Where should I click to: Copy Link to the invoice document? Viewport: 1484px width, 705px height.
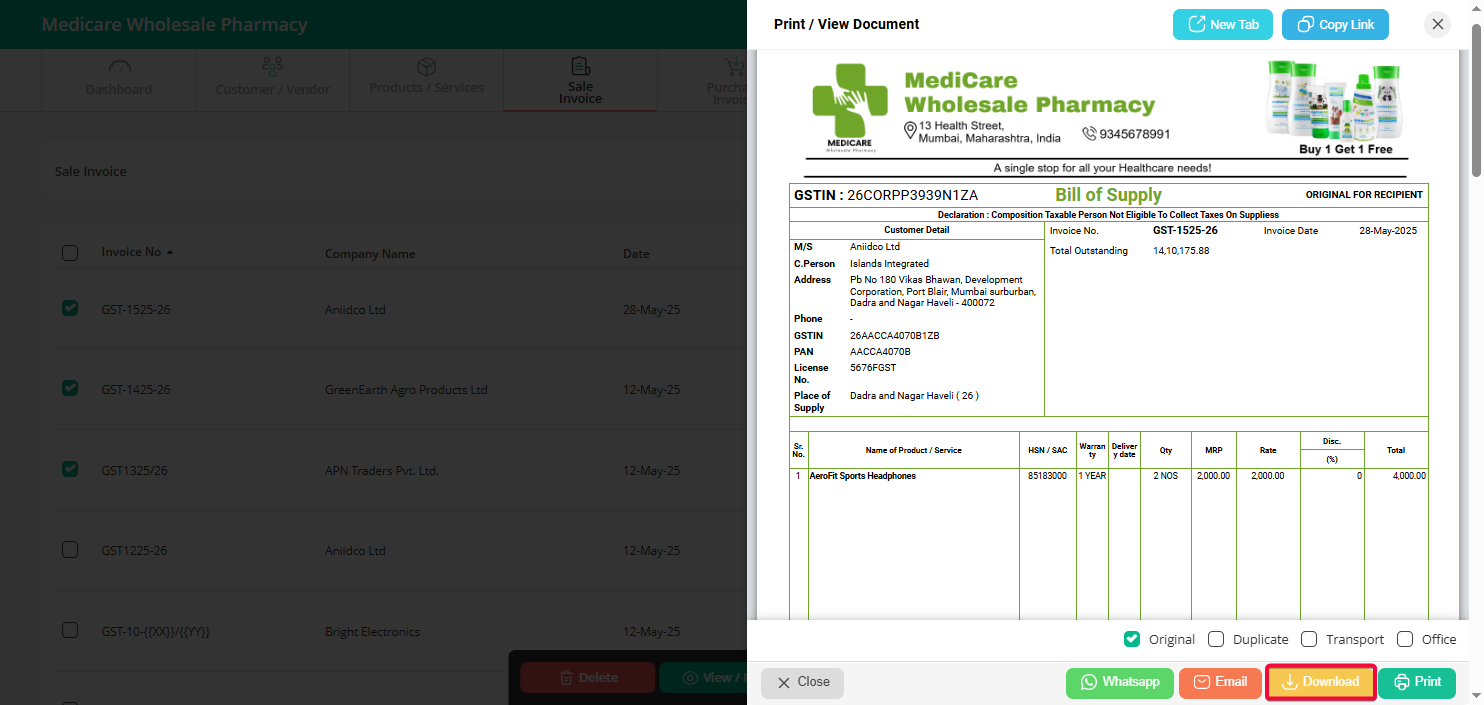pyautogui.click(x=1335, y=24)
